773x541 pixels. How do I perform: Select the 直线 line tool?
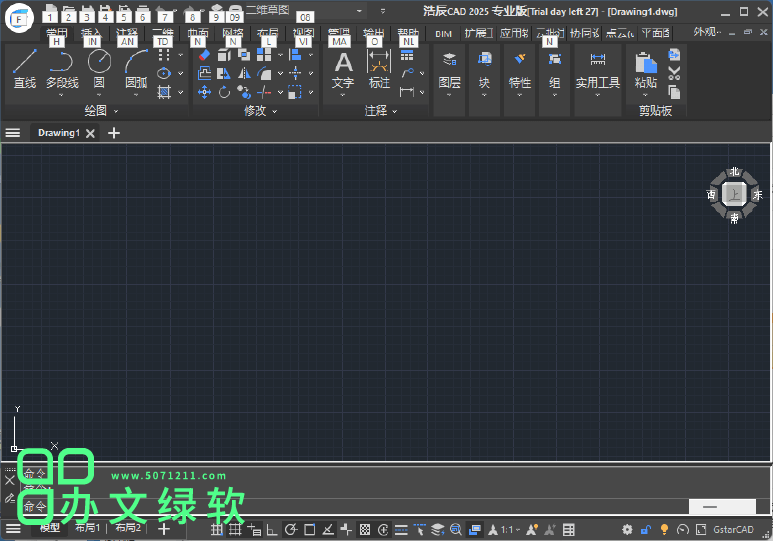pos(25,69)
